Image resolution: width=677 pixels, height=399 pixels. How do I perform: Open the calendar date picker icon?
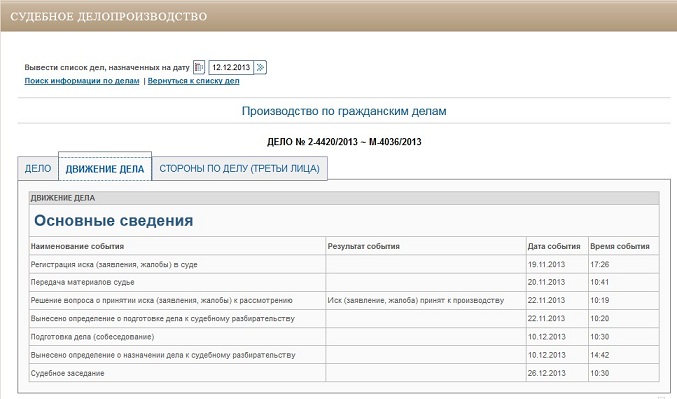coord(199,67)
